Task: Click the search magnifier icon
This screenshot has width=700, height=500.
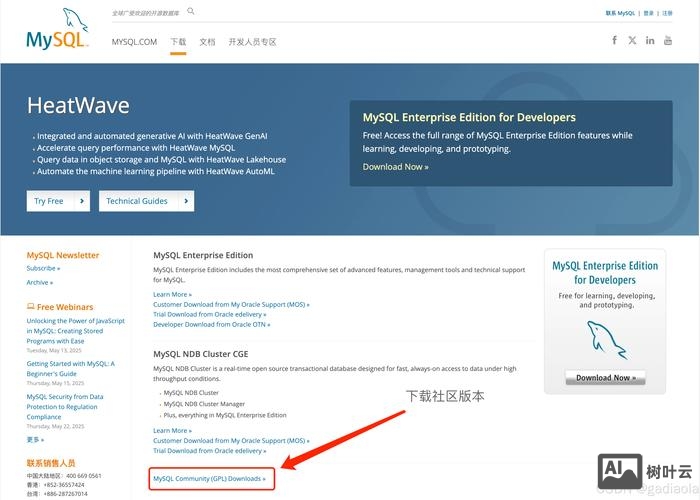Action: point(191,11)
